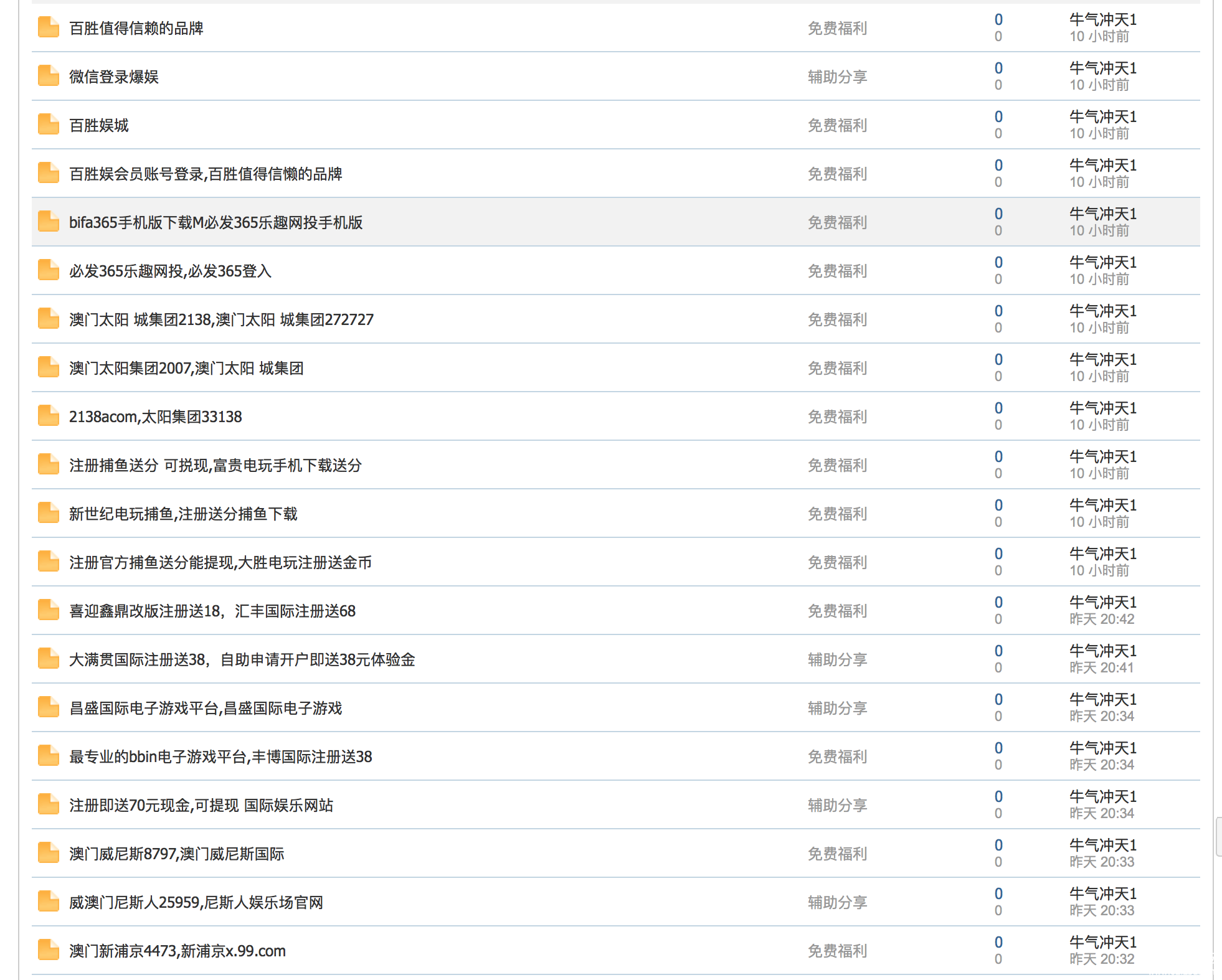This screenshot has width=1222, height=980.
Task: Click 免费福利 category in 澳门威尼斯8797 row
Action: click(837, 854)
